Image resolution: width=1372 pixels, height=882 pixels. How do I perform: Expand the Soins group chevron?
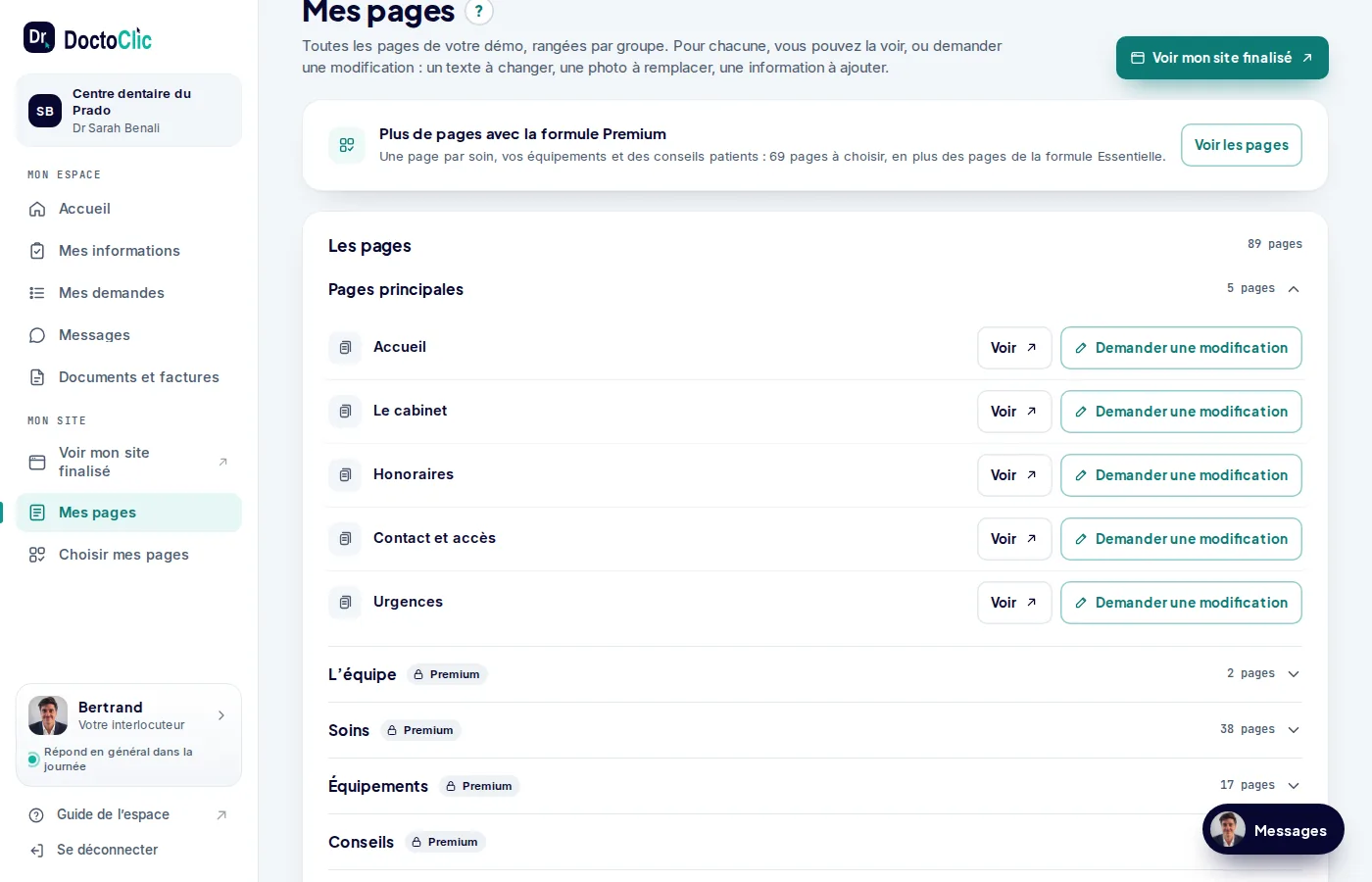[1294, 730]
